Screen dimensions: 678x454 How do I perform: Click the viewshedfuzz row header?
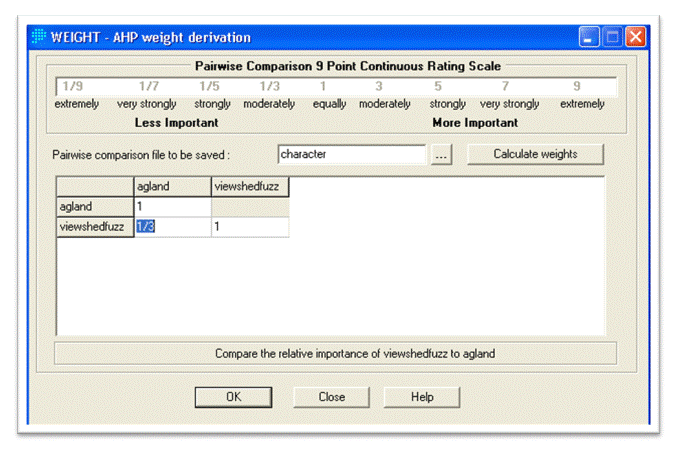pos(95,227)
